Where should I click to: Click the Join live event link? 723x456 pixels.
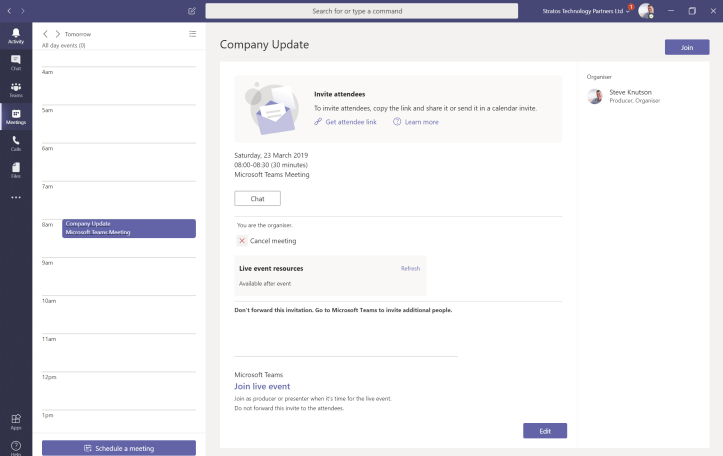click(x=262, y=386)
